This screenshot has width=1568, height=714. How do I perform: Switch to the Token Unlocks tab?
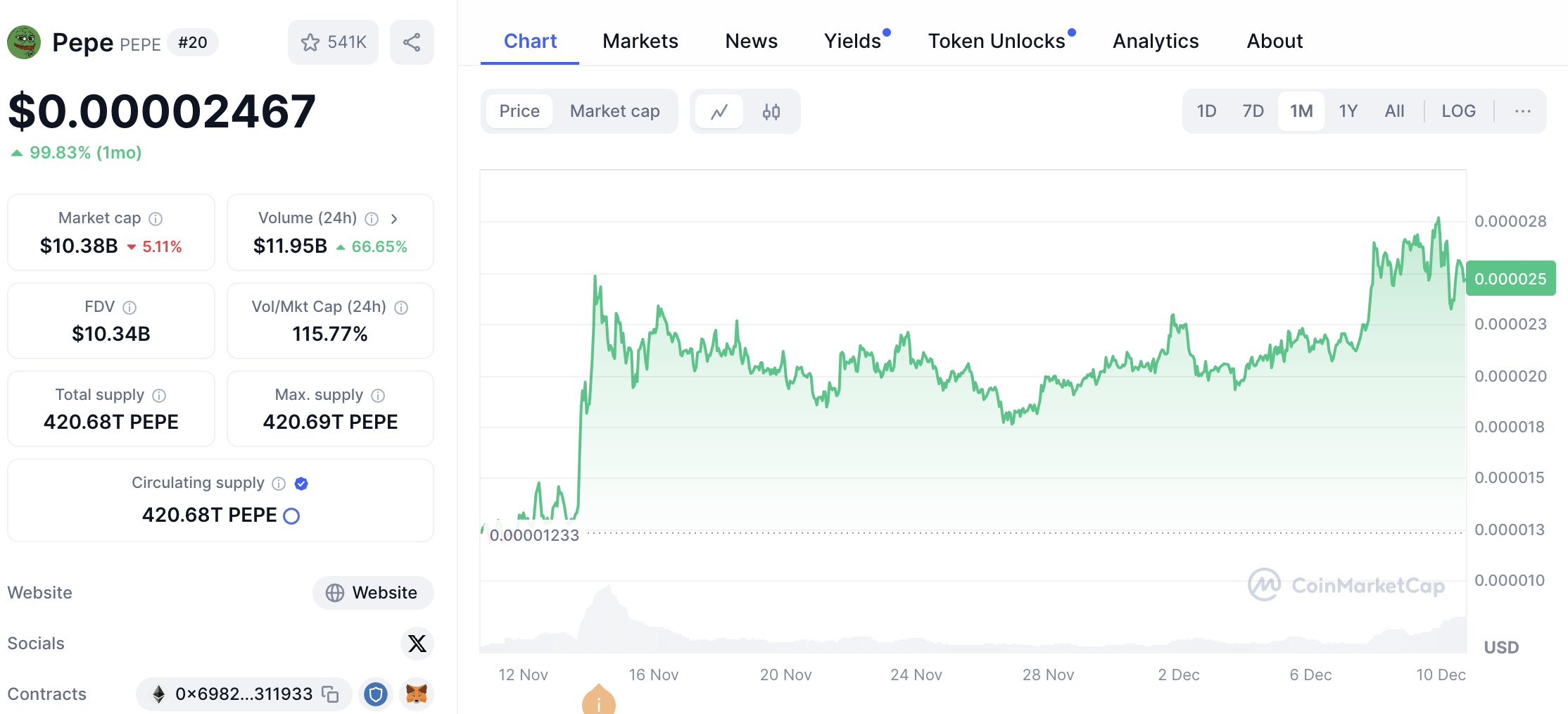996,41
